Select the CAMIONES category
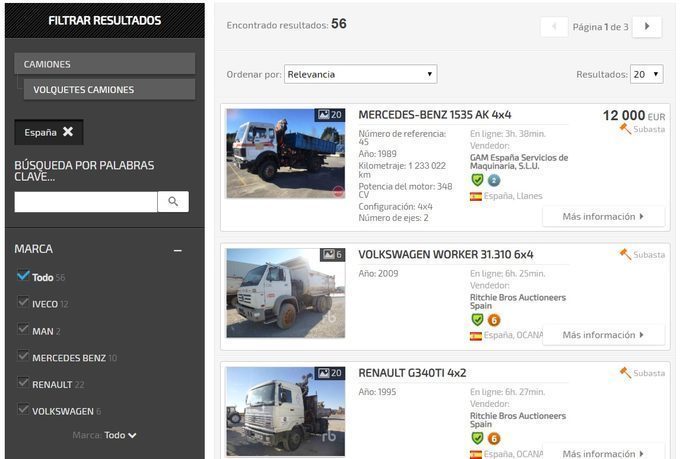The width and height of the screenshot is (680, 459). [x=105, y=64]
